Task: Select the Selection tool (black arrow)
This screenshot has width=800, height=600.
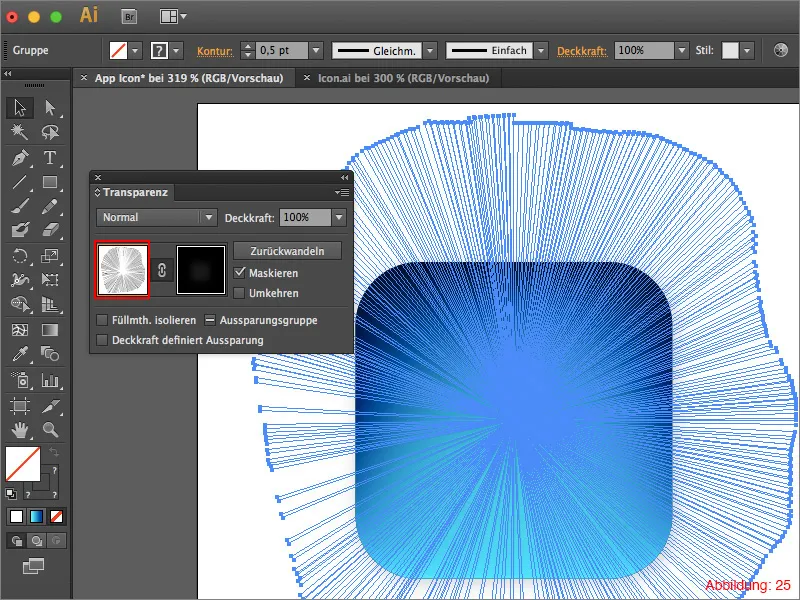Action: click(x=20, y=108)
